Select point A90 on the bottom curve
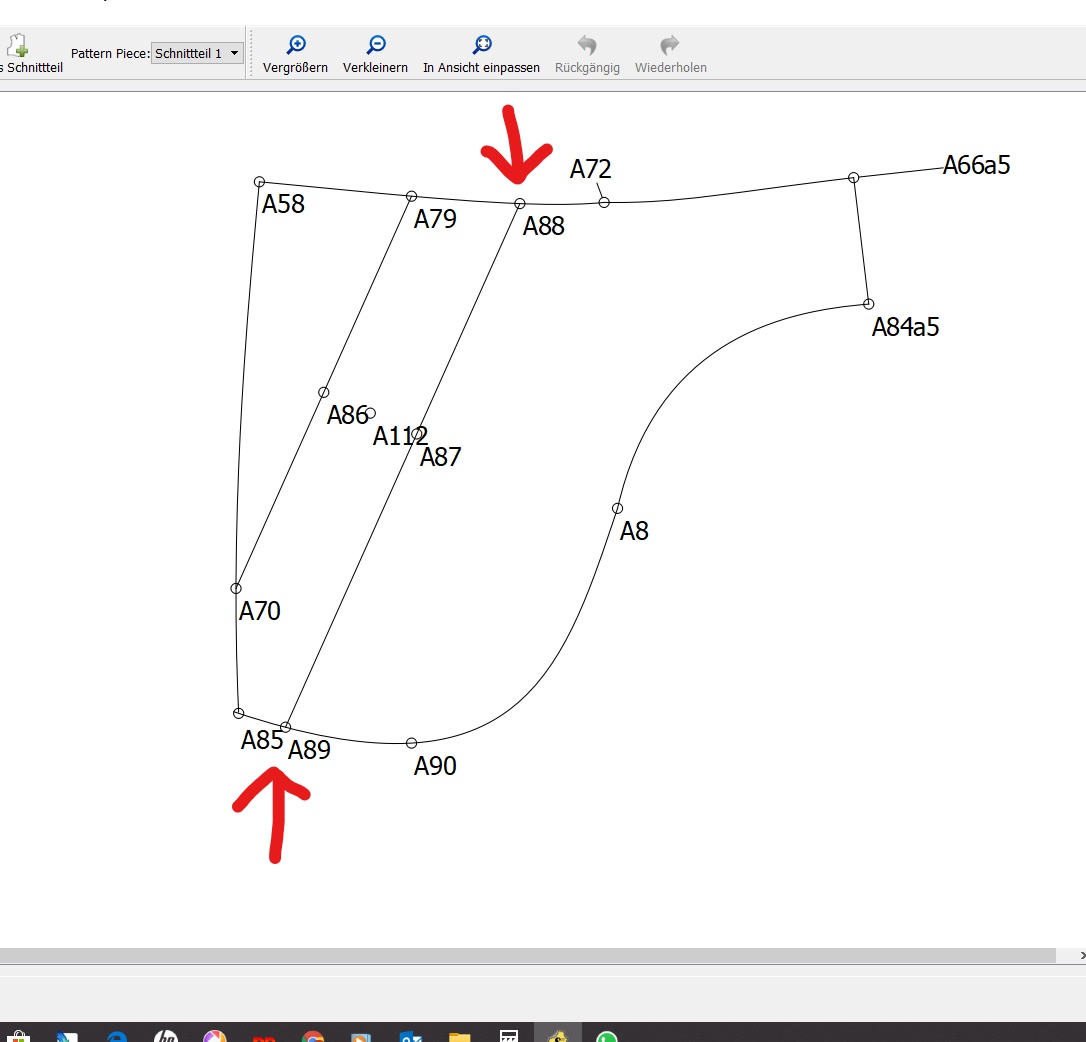The width and height of the screenshot is (1086, 1042). pos(411,743)
